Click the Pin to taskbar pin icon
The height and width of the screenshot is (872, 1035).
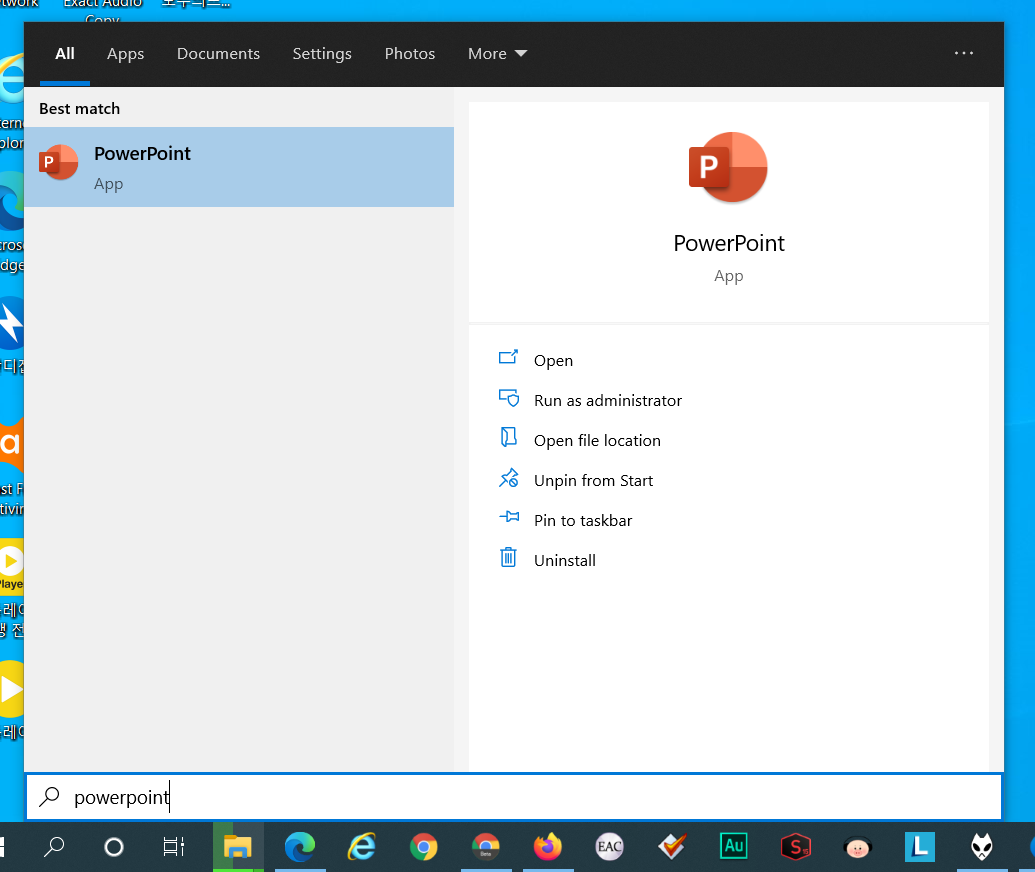(508, 517)
